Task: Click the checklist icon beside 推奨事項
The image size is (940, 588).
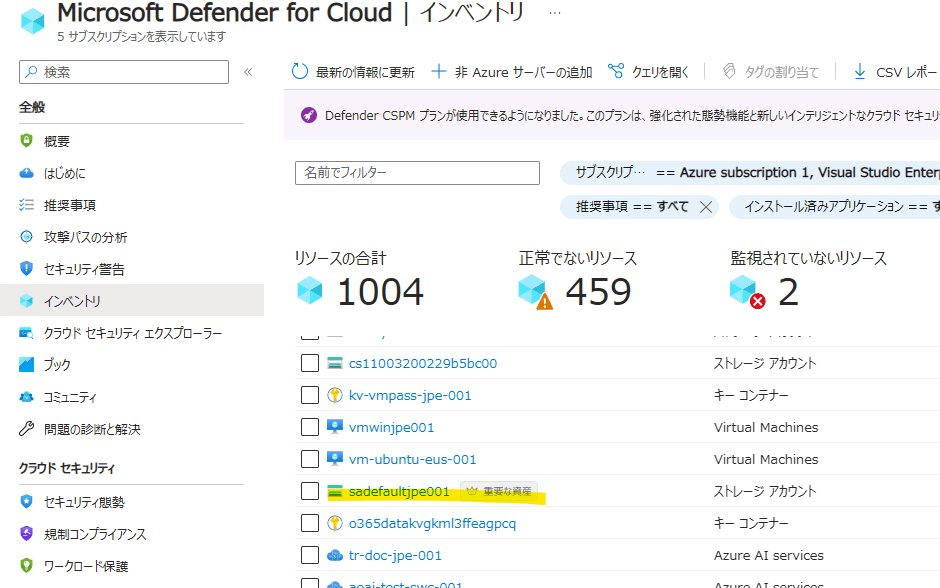Action: click(x=26, y=205)
